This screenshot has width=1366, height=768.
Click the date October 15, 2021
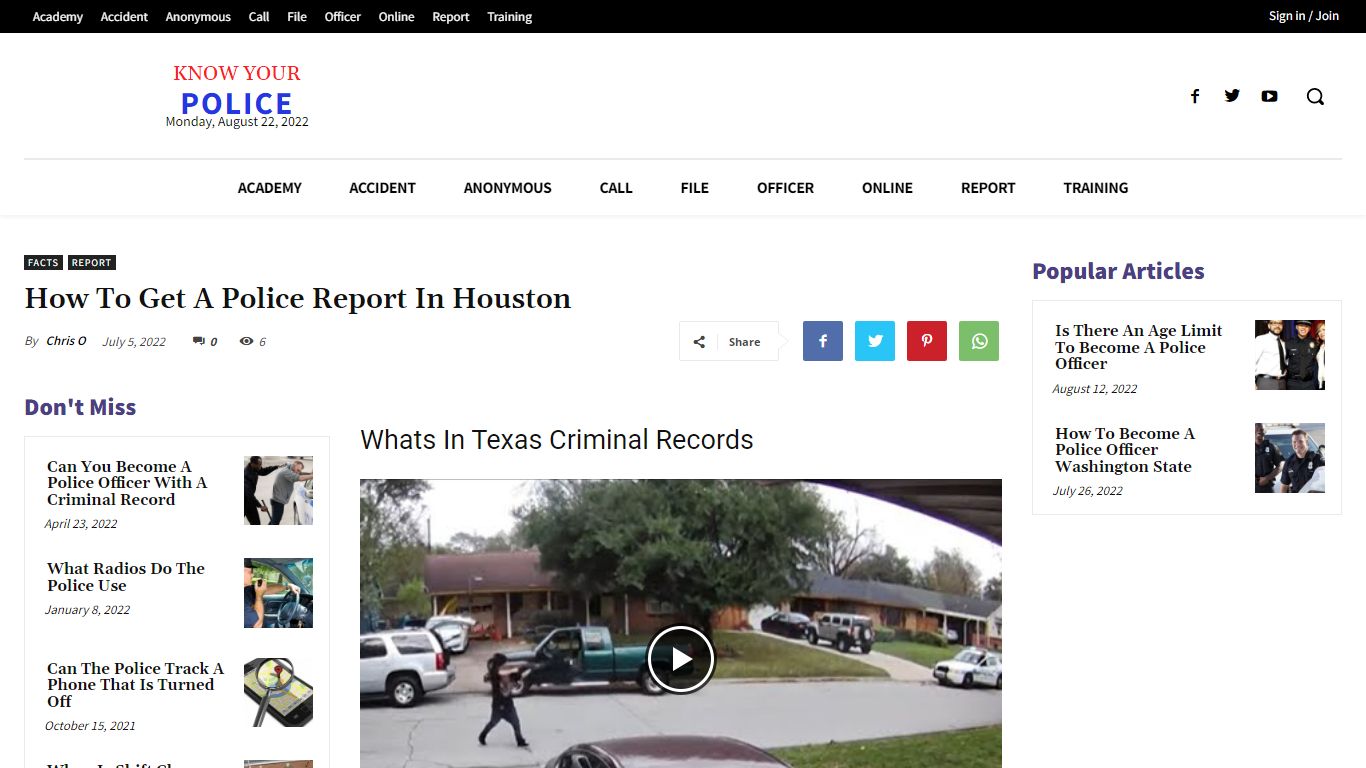coord(90,726)
